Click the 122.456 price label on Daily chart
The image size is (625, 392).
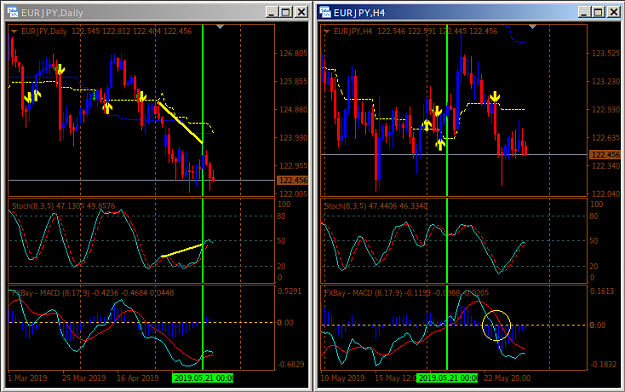[x=293, y=180]
